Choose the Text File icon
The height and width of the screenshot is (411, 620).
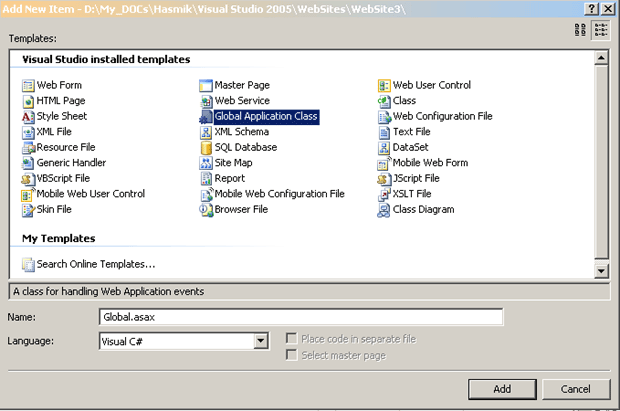pos(384,132)
